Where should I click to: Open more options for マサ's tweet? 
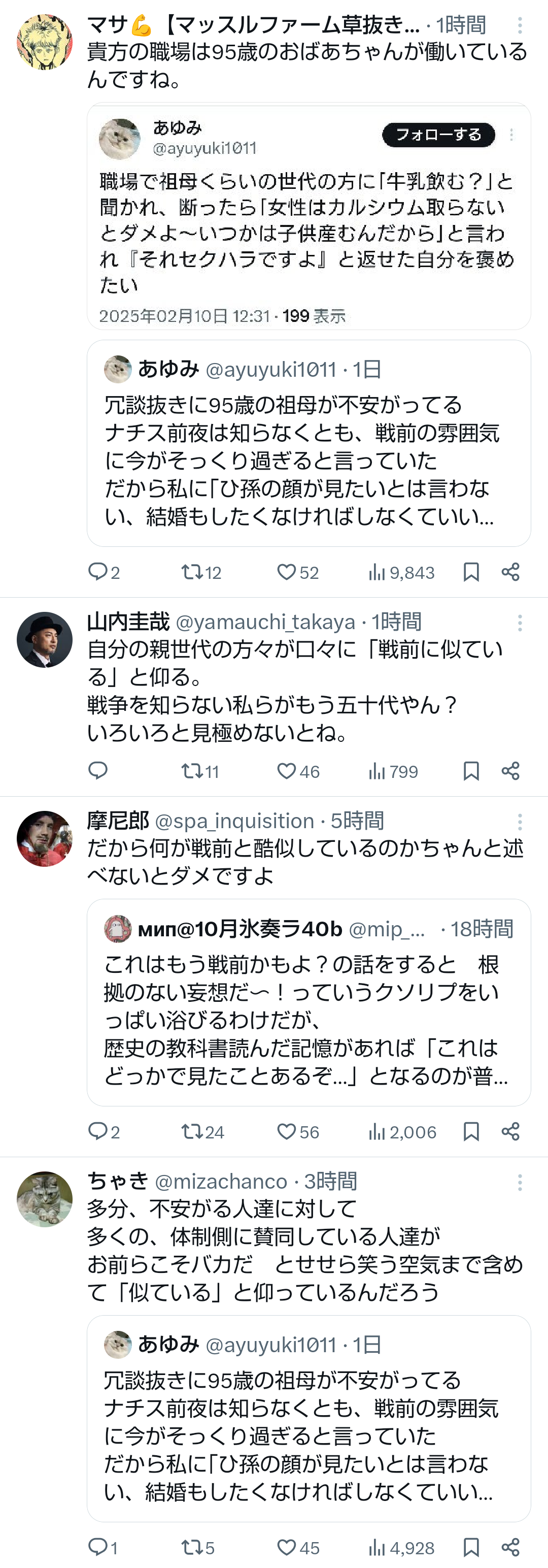coord(520,25)
